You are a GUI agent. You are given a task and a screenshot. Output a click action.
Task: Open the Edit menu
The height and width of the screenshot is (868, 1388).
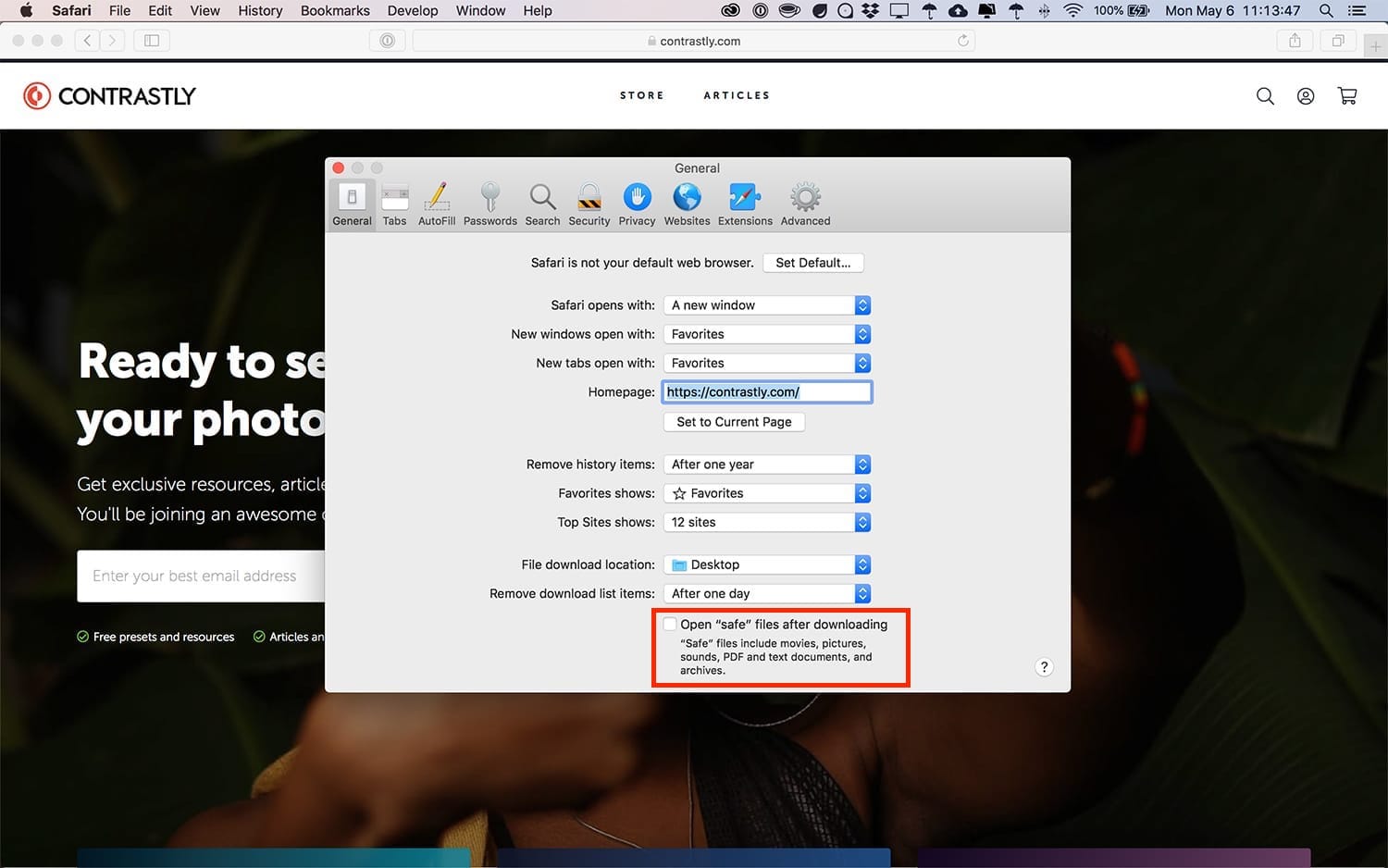tap(160, 10)
